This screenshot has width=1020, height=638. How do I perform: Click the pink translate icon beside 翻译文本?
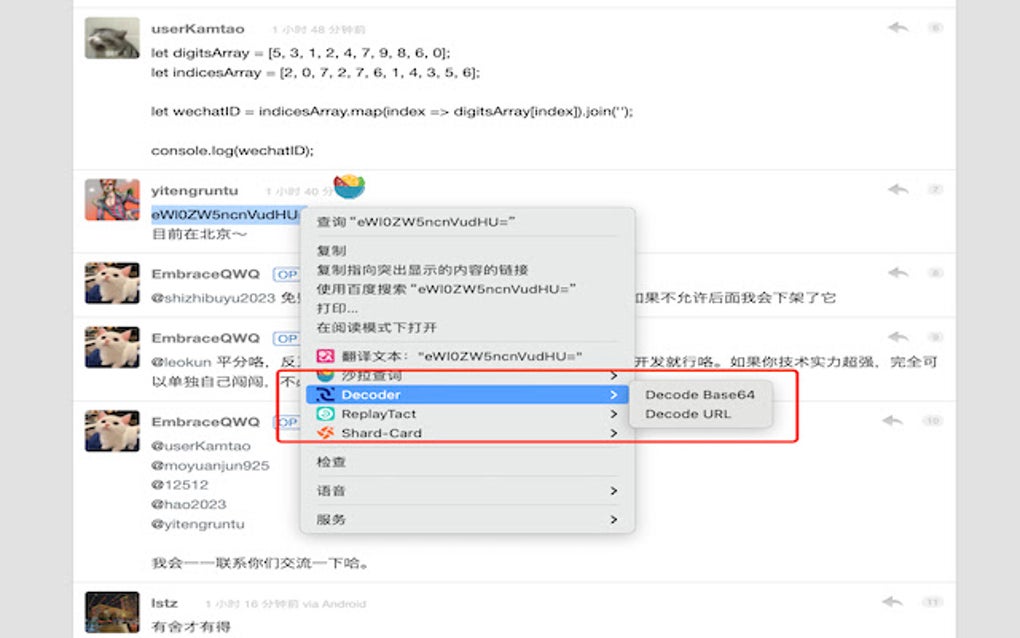tap(327, 354)
